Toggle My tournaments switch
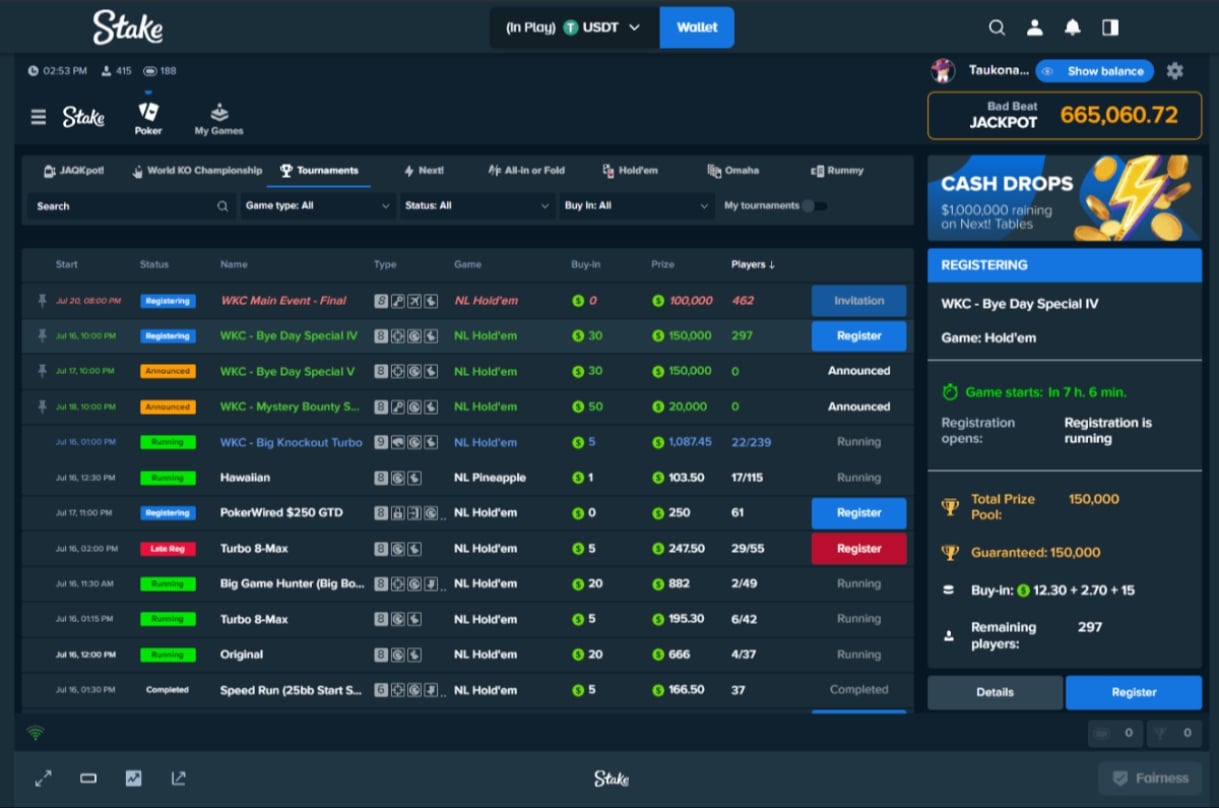Viewport: 1219px width, 808px height. [814, 206]
